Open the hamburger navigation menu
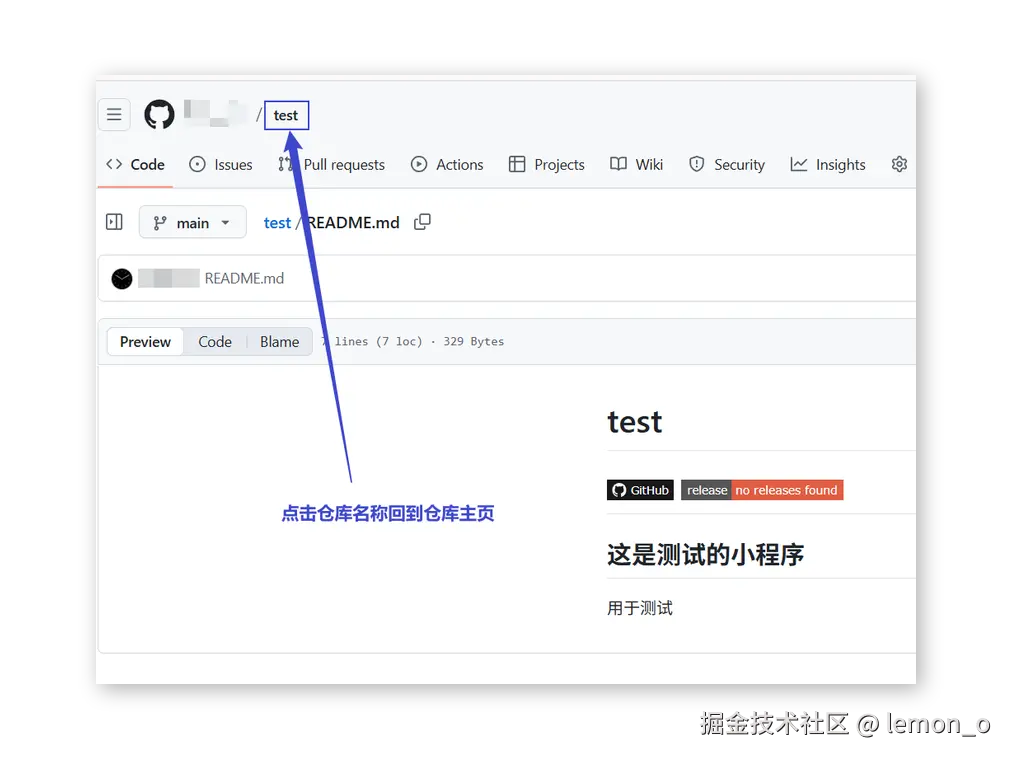 114,114
